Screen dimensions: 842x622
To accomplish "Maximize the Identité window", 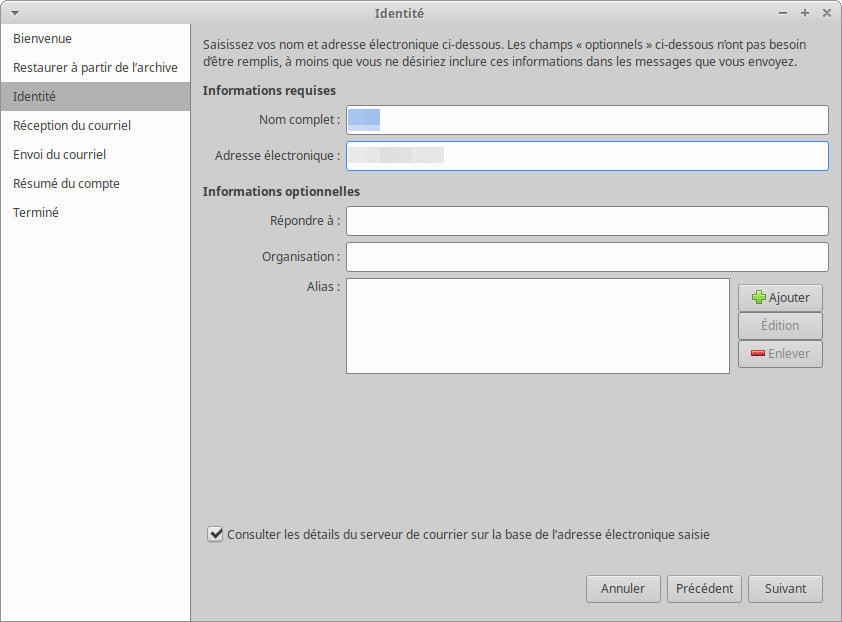I will pyautogui.click(x=805, y=13).
